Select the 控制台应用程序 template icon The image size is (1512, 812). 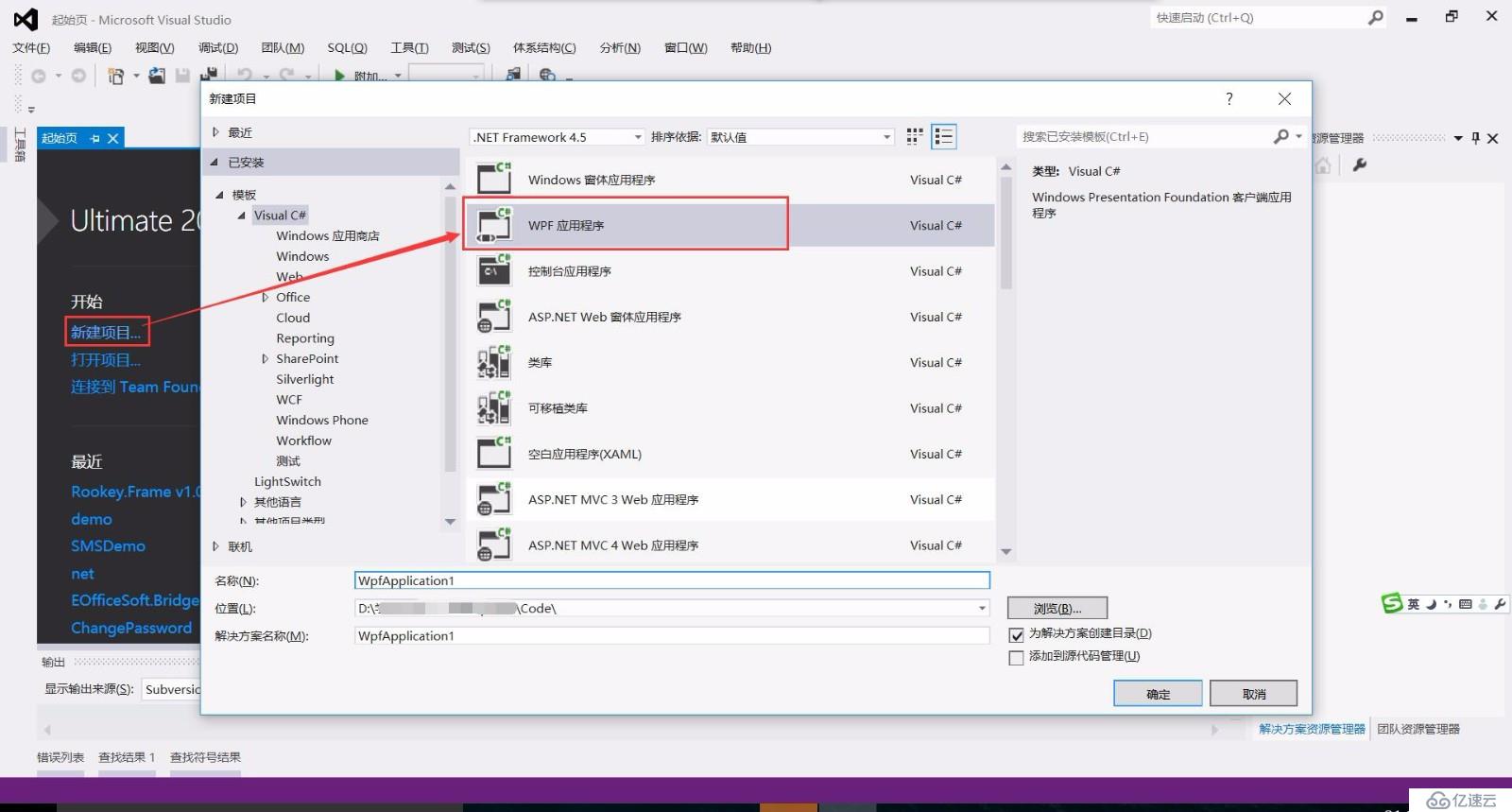pyautogui.click(x=493, y=270)
